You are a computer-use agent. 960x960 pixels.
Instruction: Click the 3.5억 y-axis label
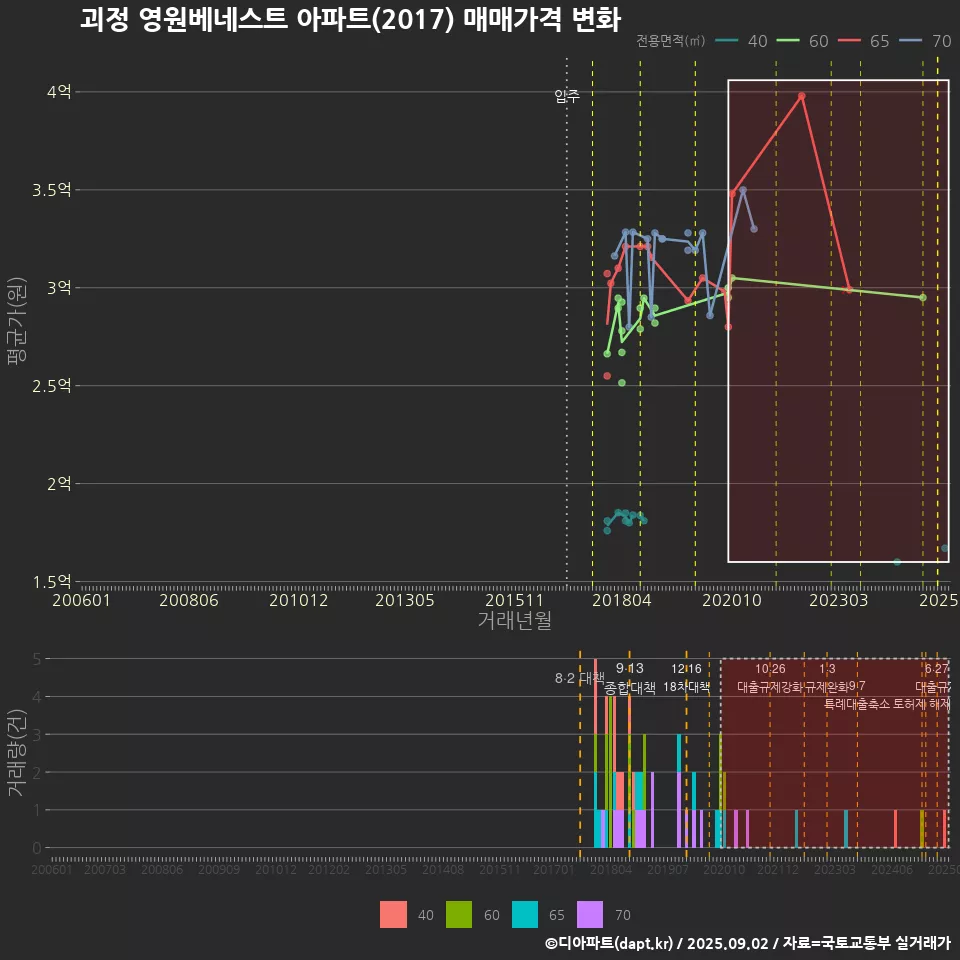click(x=52, y=190)
